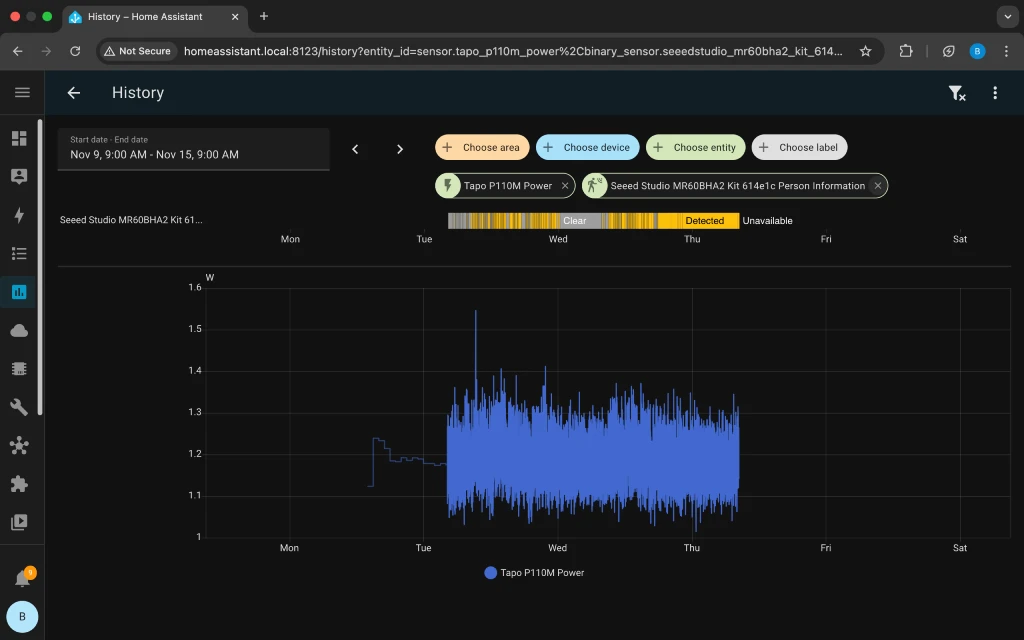Image resolution: width=1024 pixels, height=640 pixels.
Task: Open the three-dot overflow menu in History
Action: (995, 93)
